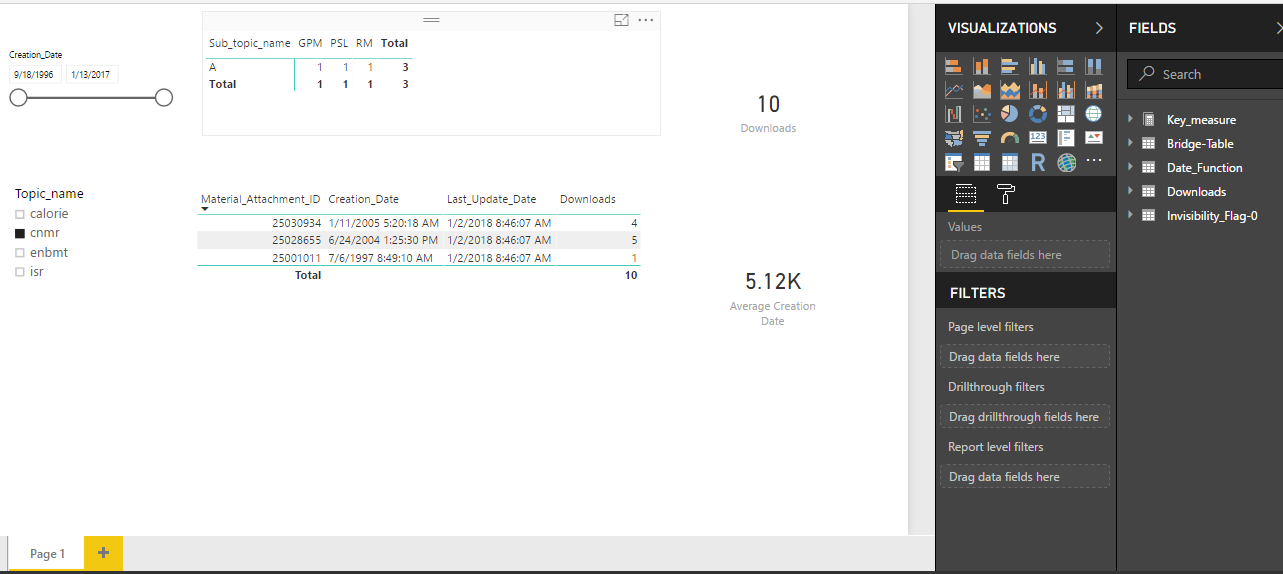1283x574 pixels.
Task: Check the enbmt topic checkbox
Action: point(20,253)
